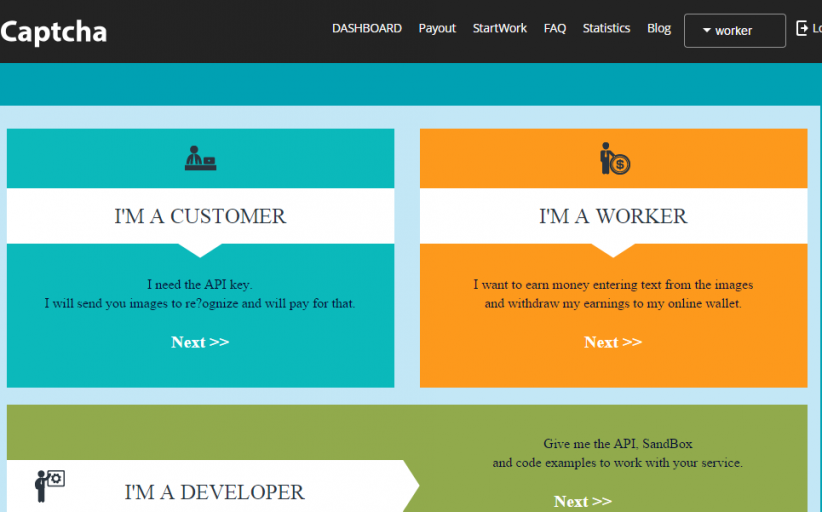This screenshot has width=822, height=512.
Task: Open the FAQ page
Action: point(555,29)
